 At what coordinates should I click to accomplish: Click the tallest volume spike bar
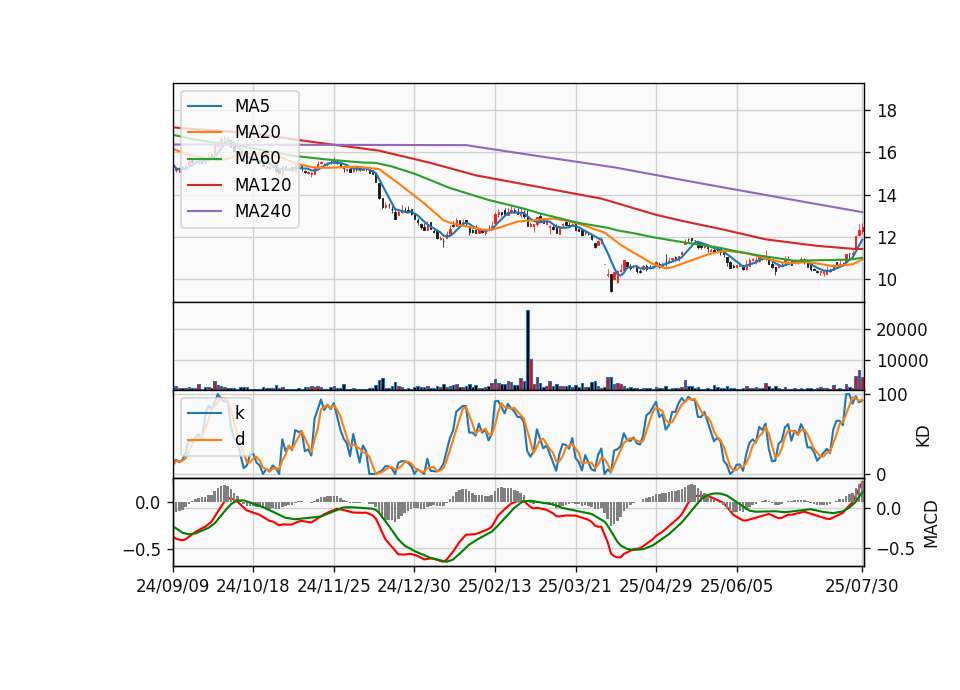[x=528, y=350]
